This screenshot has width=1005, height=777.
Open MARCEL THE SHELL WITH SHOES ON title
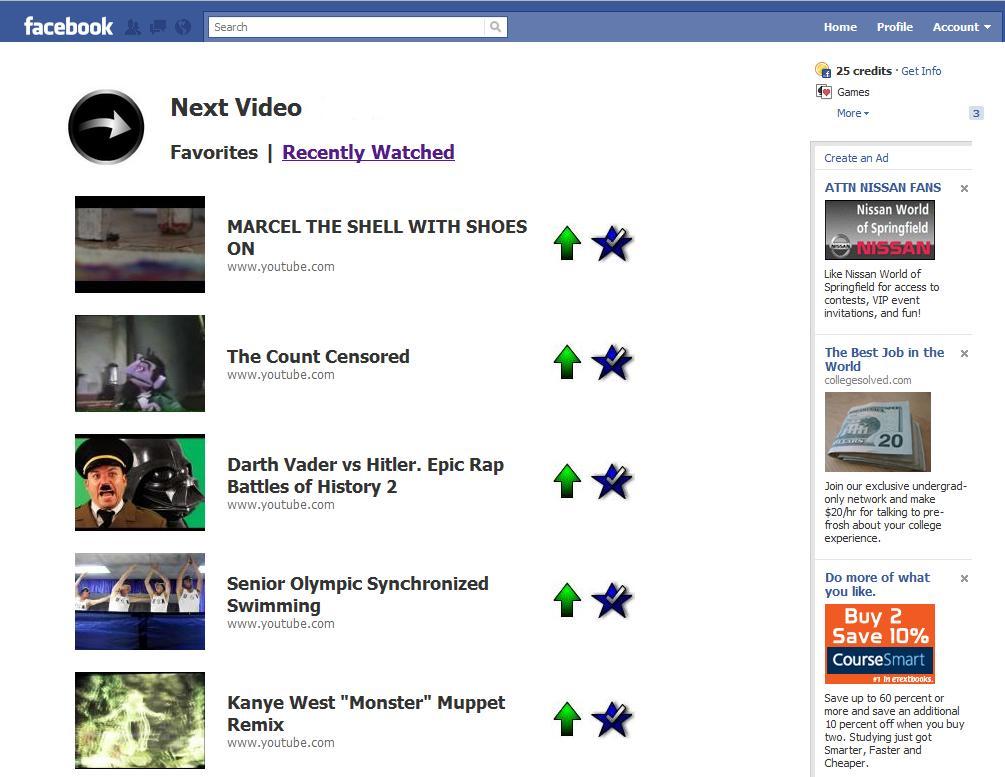[377, 237]
